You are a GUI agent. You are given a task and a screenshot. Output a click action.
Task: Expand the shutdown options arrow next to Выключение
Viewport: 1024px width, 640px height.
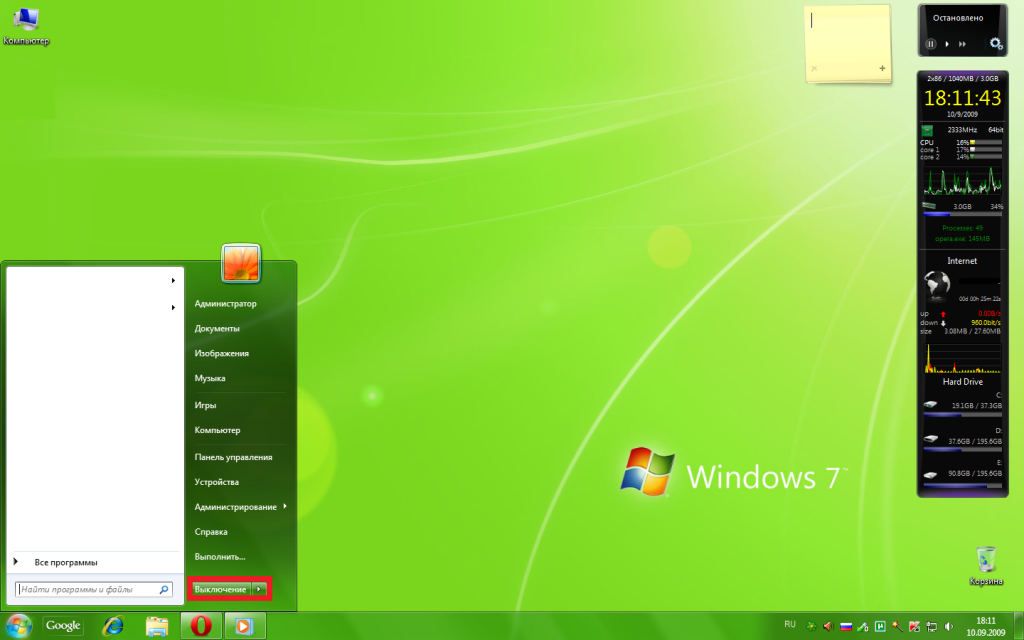(x=259, y=590)
